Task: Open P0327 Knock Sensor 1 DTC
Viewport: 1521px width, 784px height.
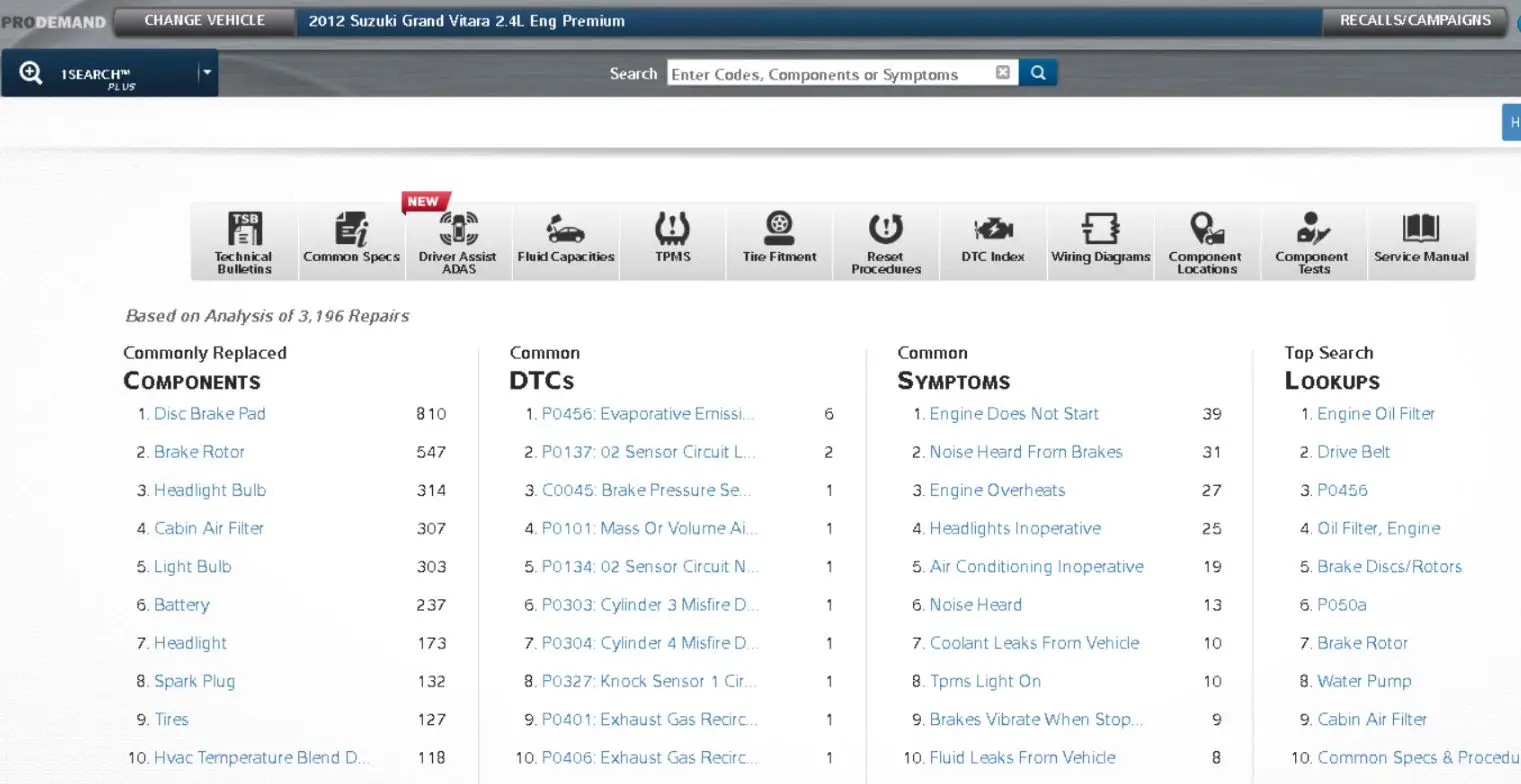Action: pos(649,681)
